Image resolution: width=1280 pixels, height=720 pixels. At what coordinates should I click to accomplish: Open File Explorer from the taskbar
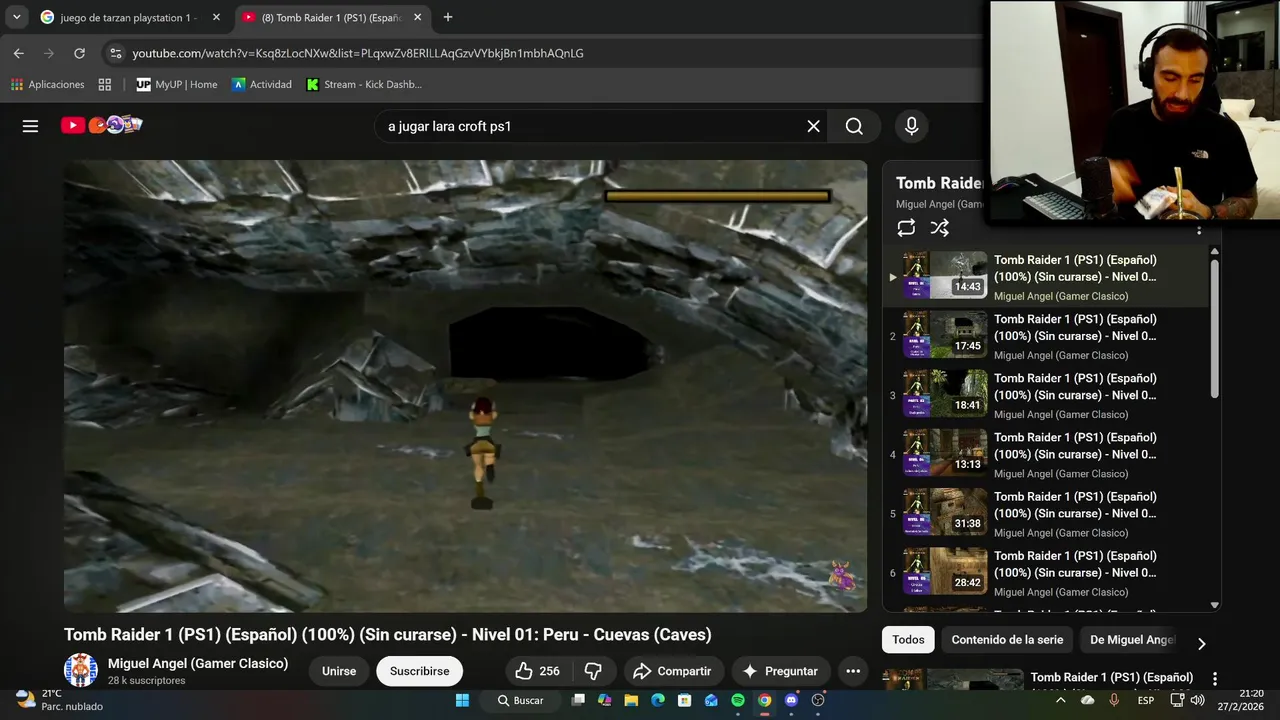point(631,700)
